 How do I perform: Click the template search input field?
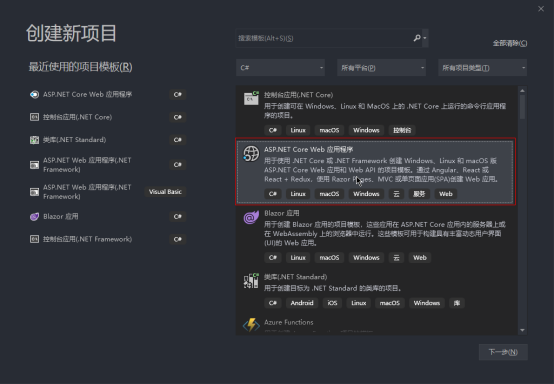tap(323, 38)
